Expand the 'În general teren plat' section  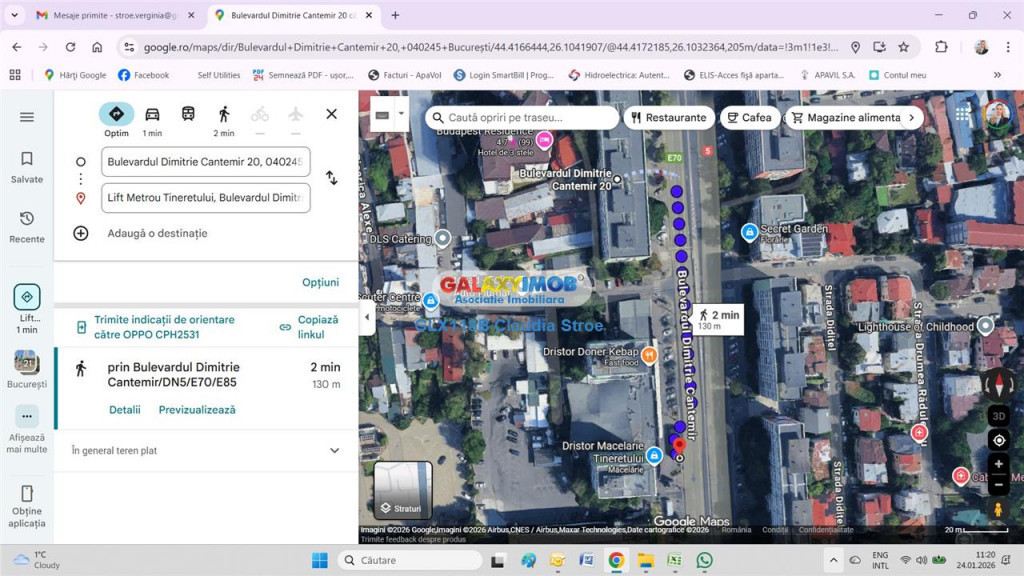tap(334, 451)
